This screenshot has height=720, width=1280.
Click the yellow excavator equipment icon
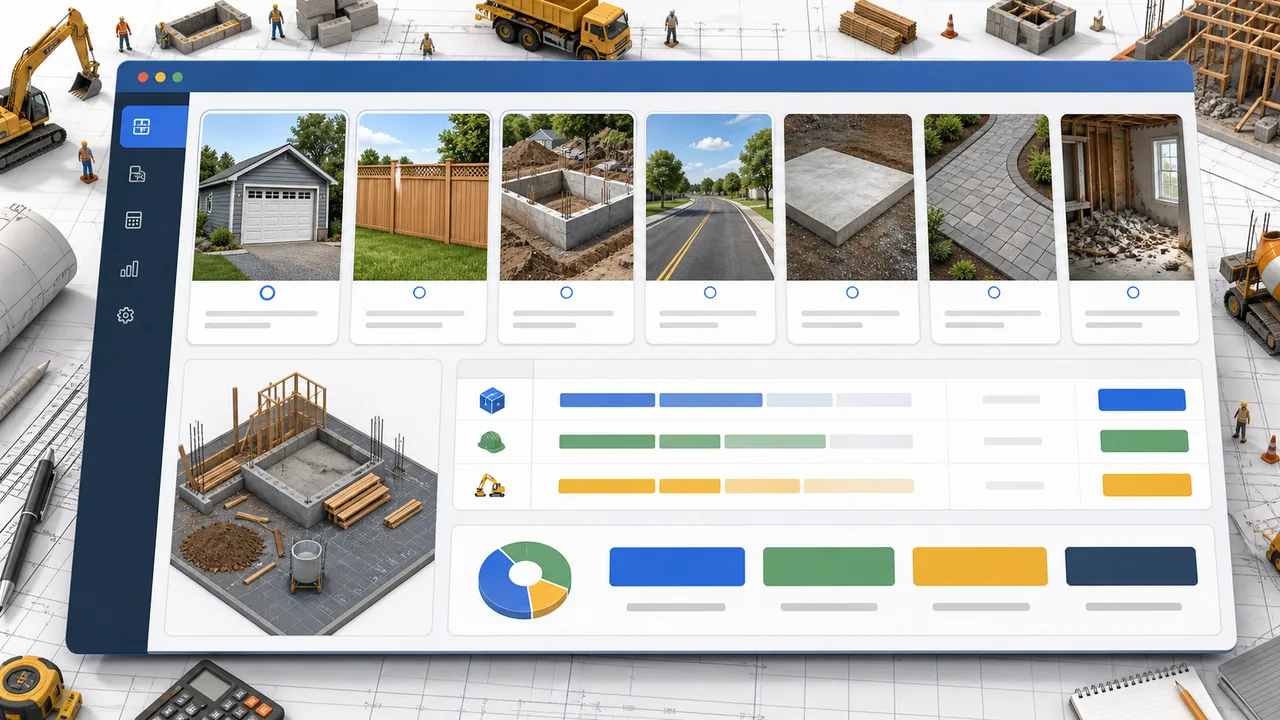tap(490, 486)
